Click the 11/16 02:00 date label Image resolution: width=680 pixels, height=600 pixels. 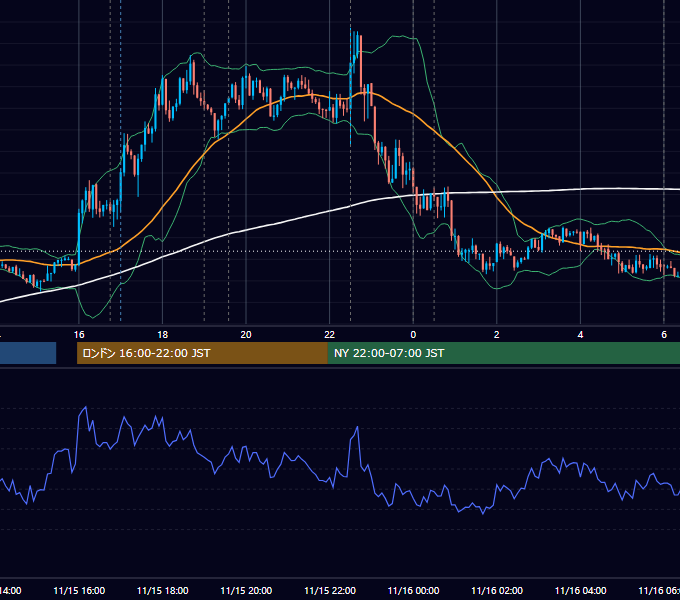(497, 590)
